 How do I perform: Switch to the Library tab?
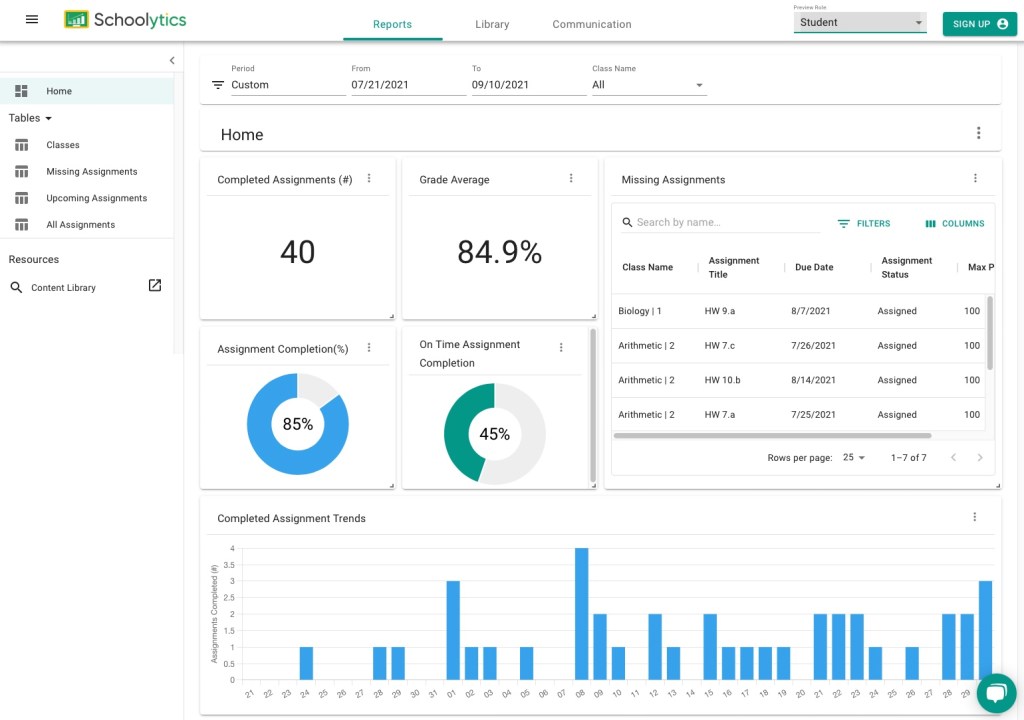click(492, 24)
